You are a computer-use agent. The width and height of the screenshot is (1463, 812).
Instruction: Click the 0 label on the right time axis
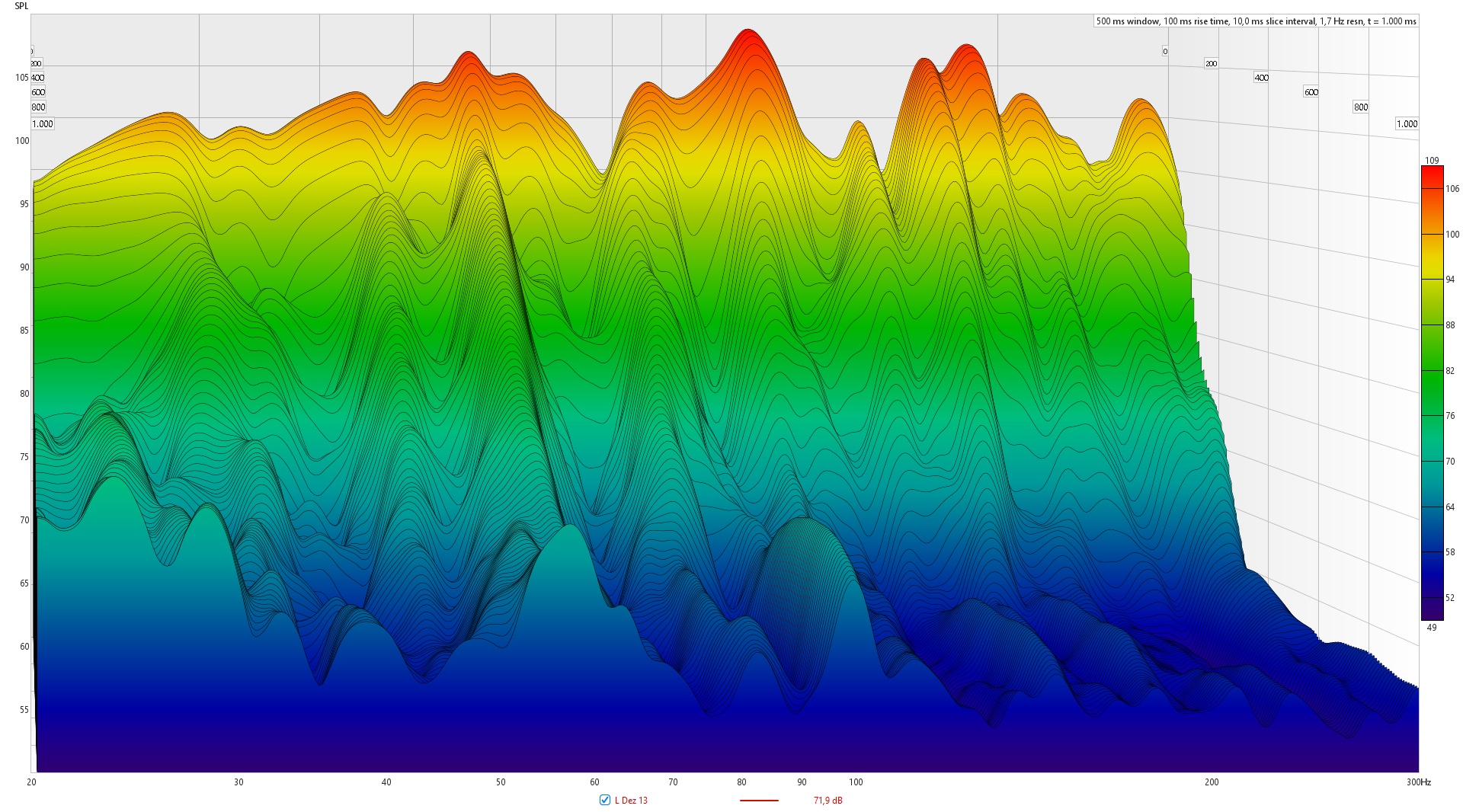1165,52
